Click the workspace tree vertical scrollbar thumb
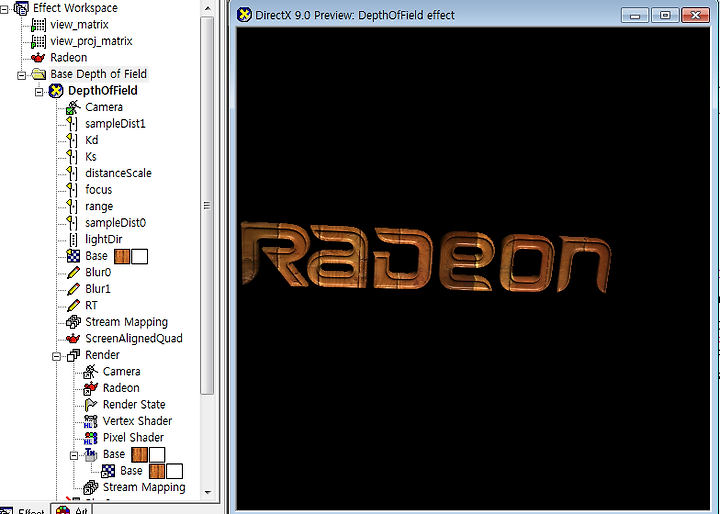The image size is (720, 514). point(208,205)
